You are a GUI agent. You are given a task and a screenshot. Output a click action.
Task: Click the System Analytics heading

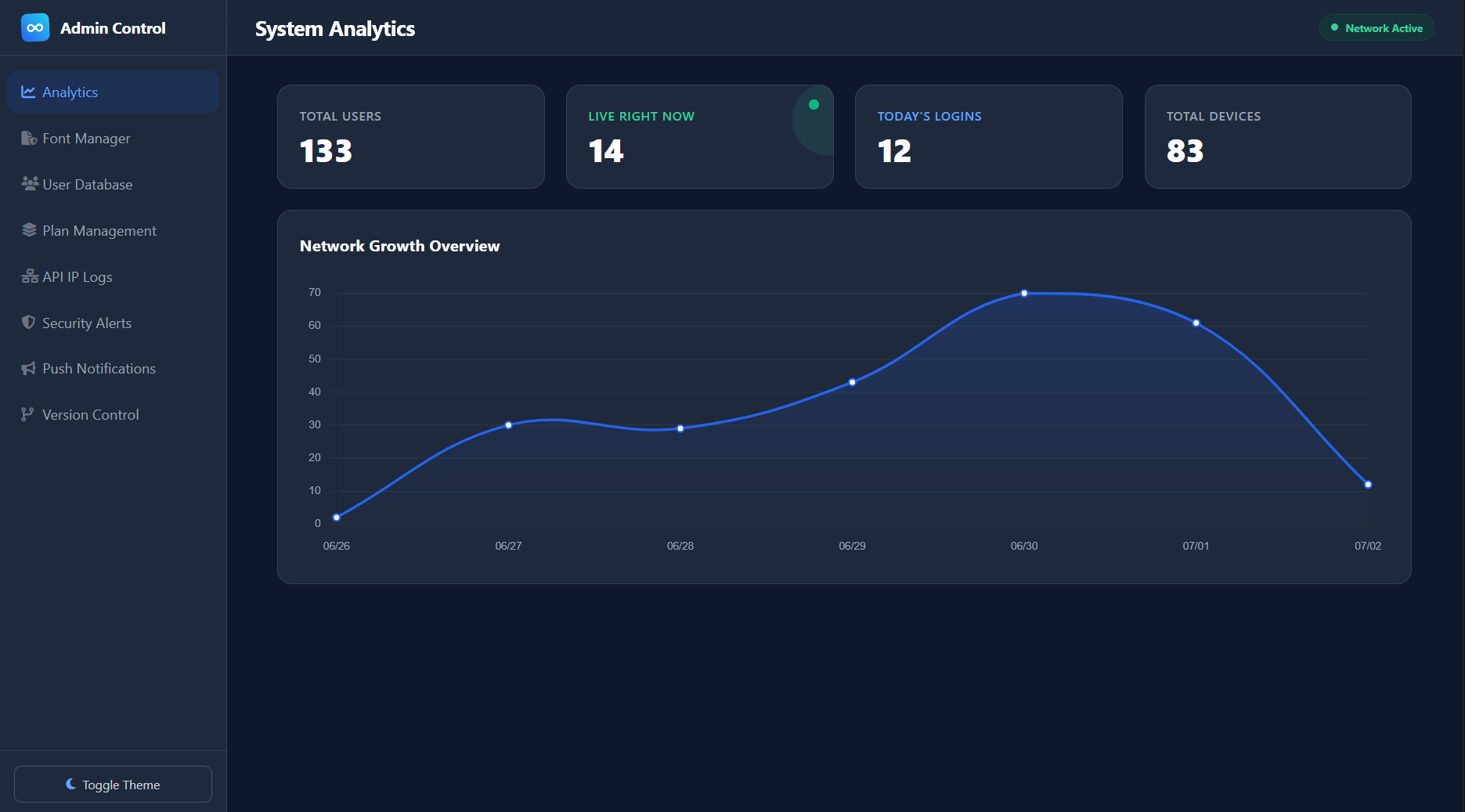click(x=335, y=28)
